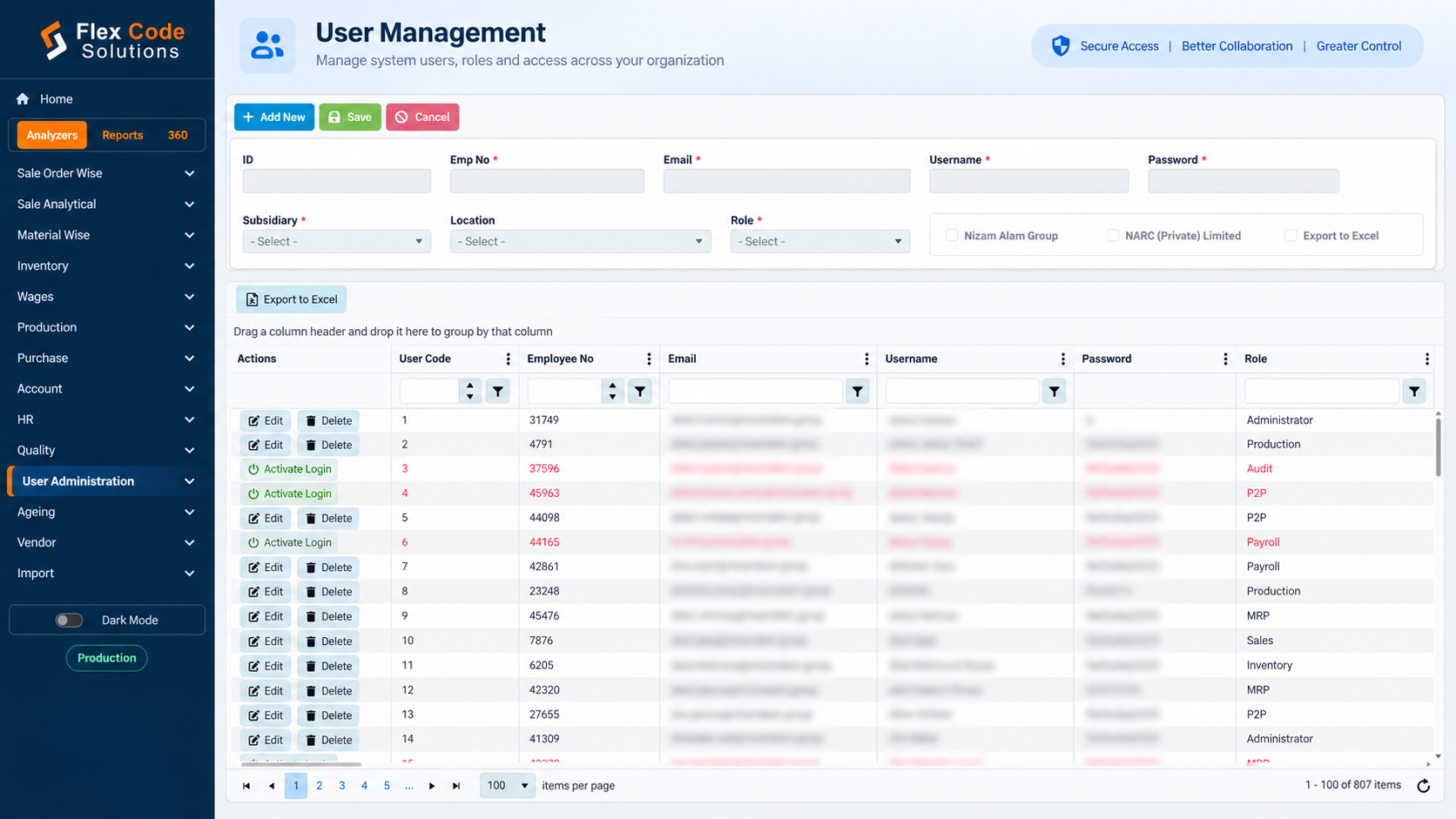Switch to the 360 tab
The width and height of the screenshot is (1456, 819).
tap(178, 135)
